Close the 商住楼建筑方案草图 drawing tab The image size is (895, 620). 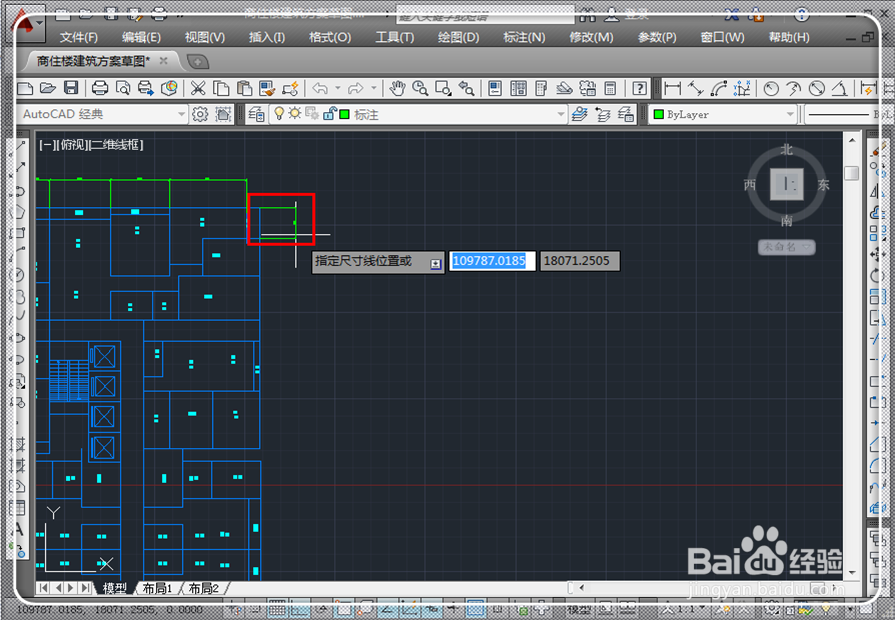(x=164, y=61)
